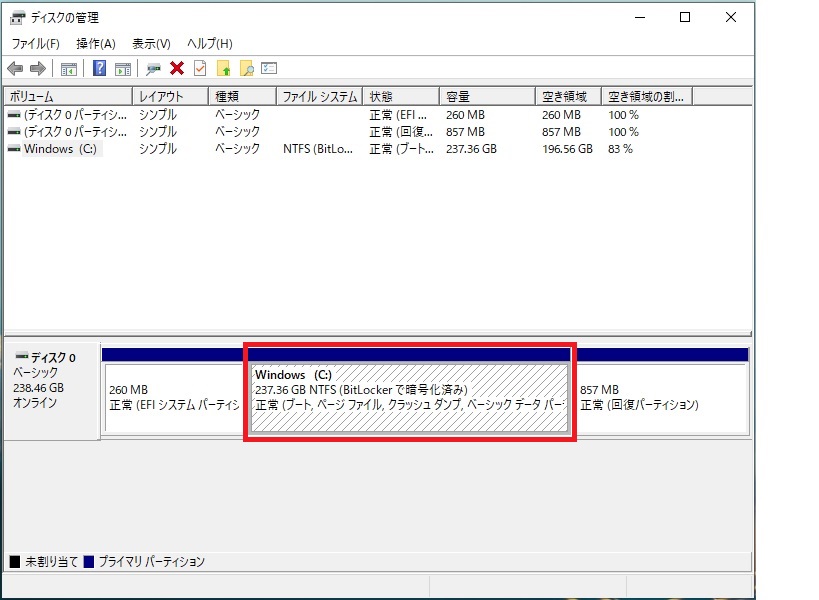
Task: Open the 表示(V) menu
Action: click(x=151, y=44)
